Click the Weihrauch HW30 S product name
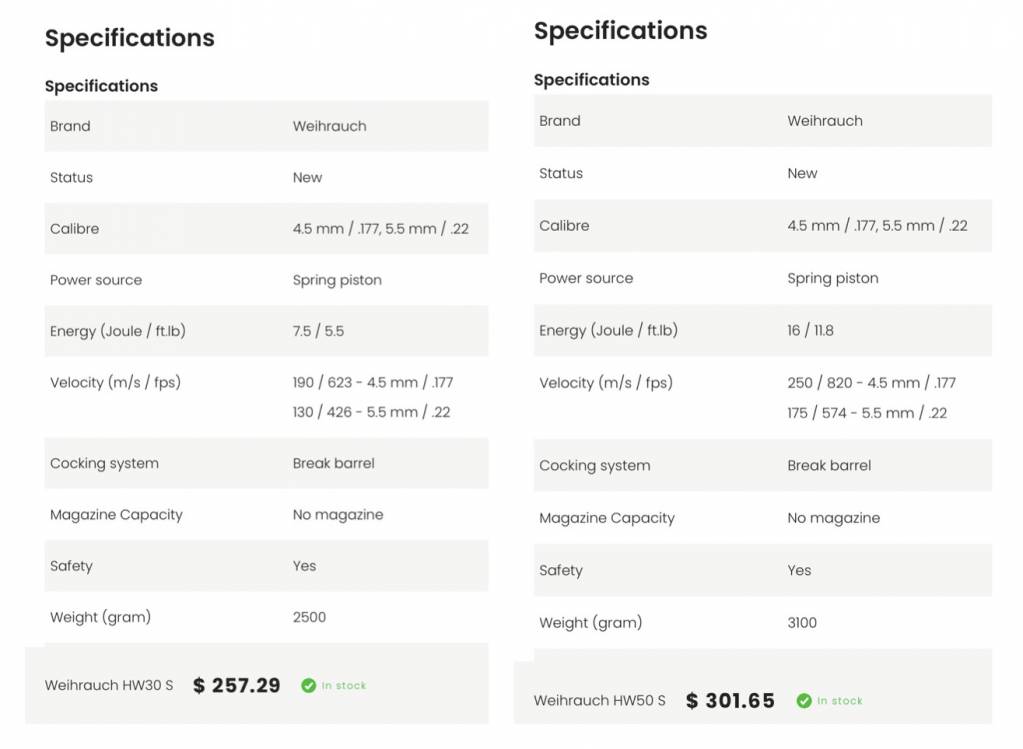1023x749 pixels. [x=109, y=686]
